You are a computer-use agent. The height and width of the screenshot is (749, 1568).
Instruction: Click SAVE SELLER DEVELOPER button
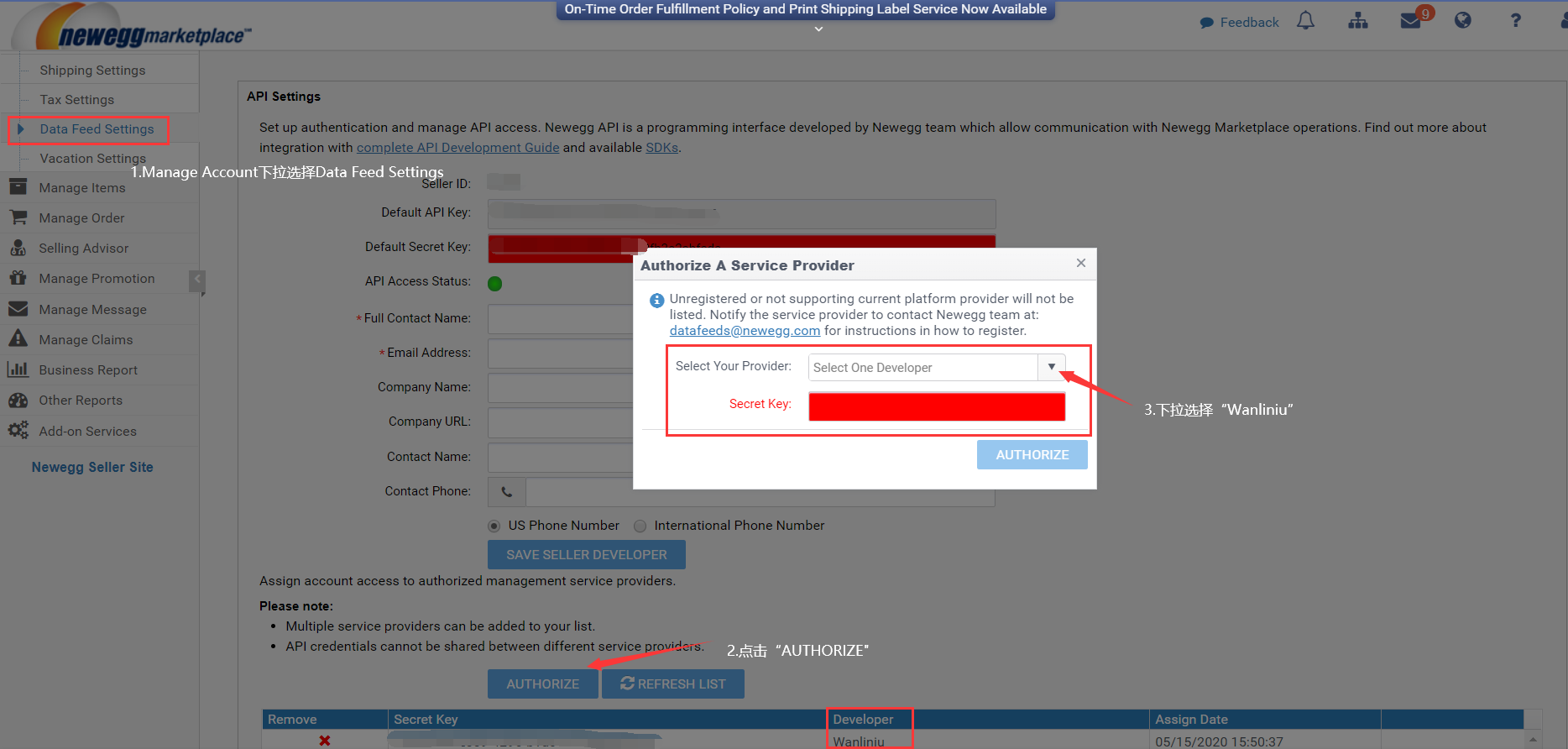pos(587,555)
